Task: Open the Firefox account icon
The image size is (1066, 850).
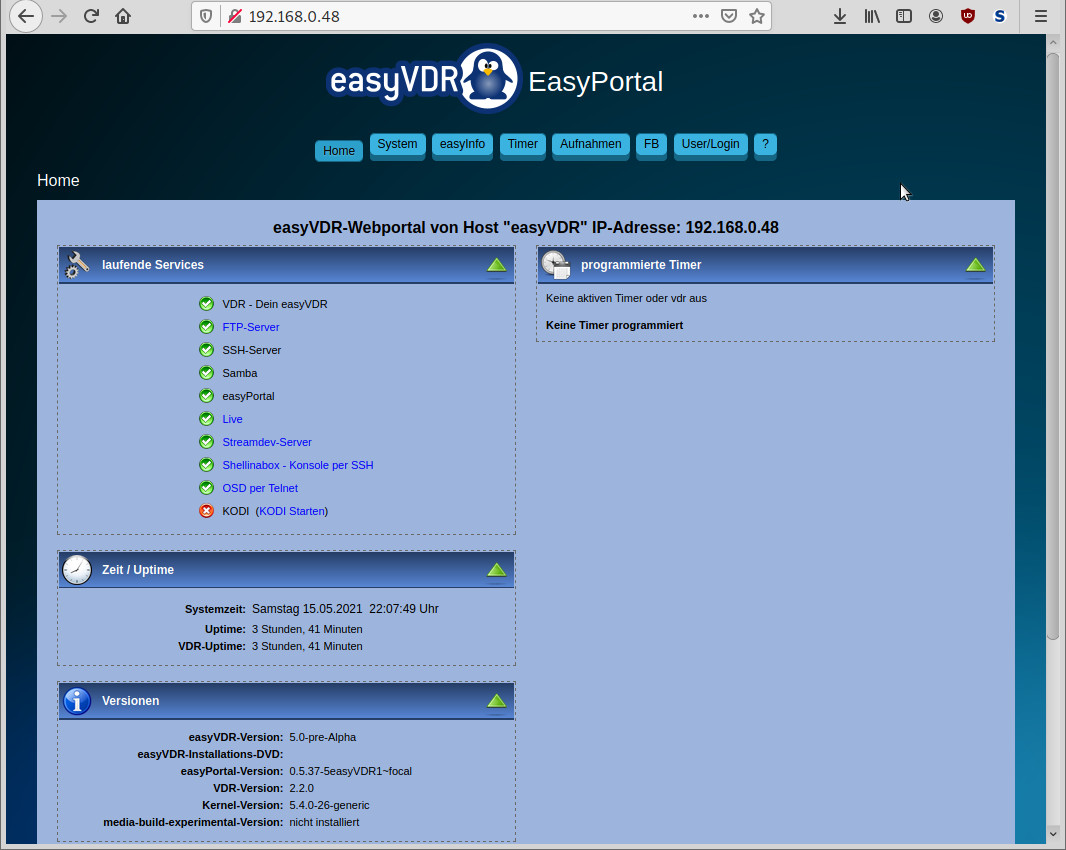Action: coord(936,16)
